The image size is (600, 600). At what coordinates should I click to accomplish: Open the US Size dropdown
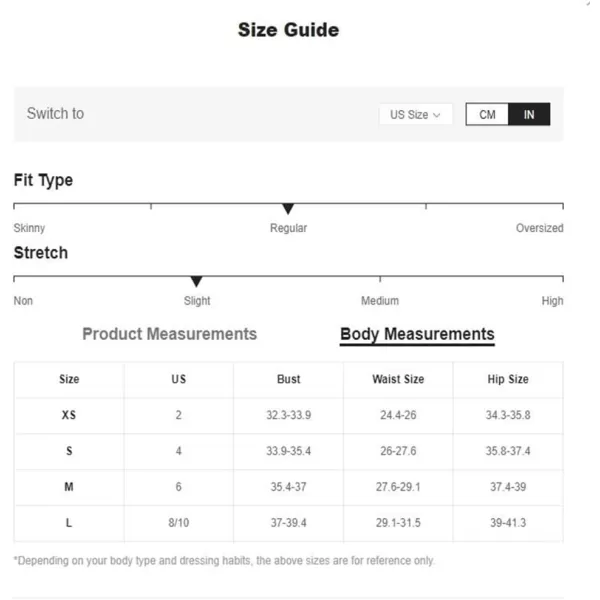coord(416,114)
